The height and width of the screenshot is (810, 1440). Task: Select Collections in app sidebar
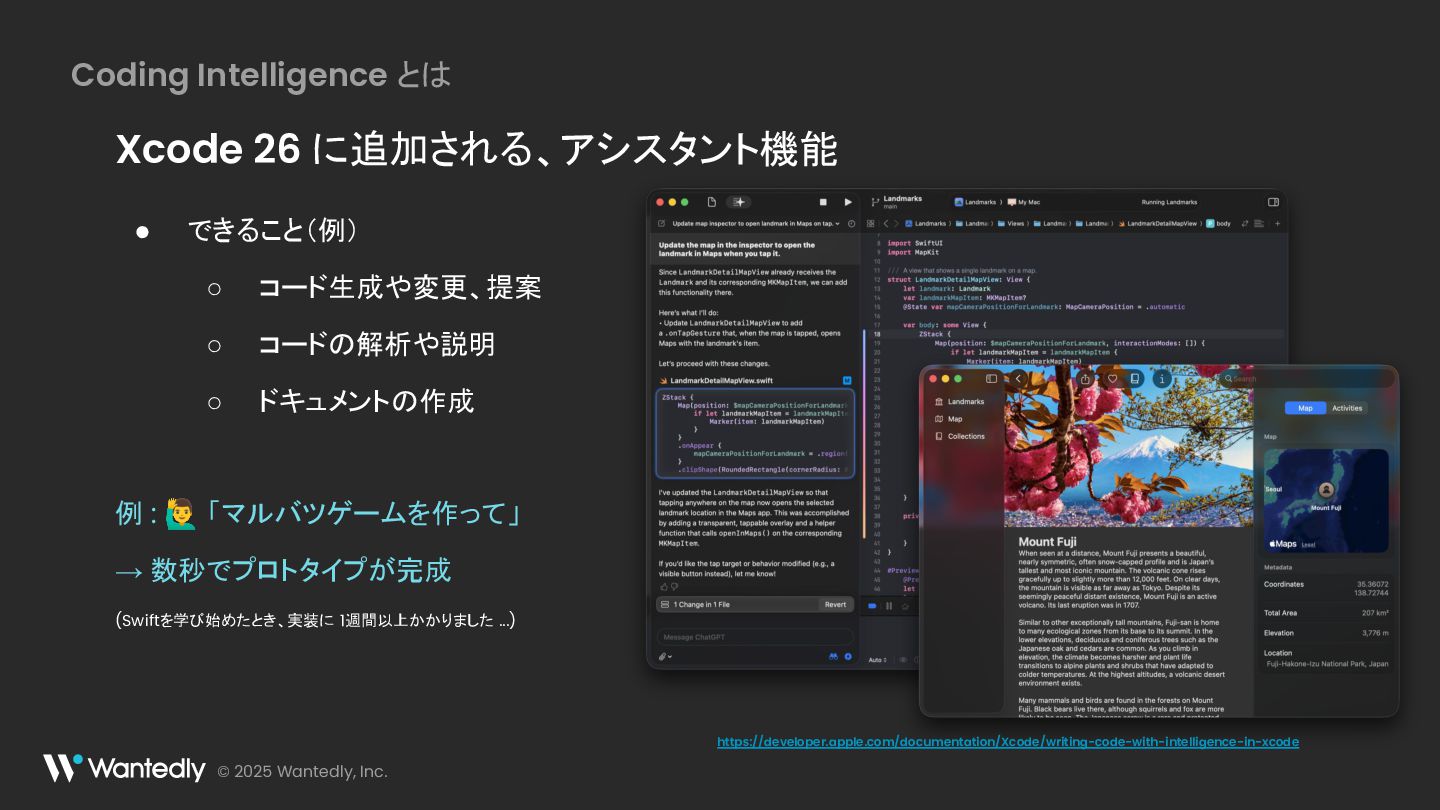pyautogui.click(x=960, y=436)
